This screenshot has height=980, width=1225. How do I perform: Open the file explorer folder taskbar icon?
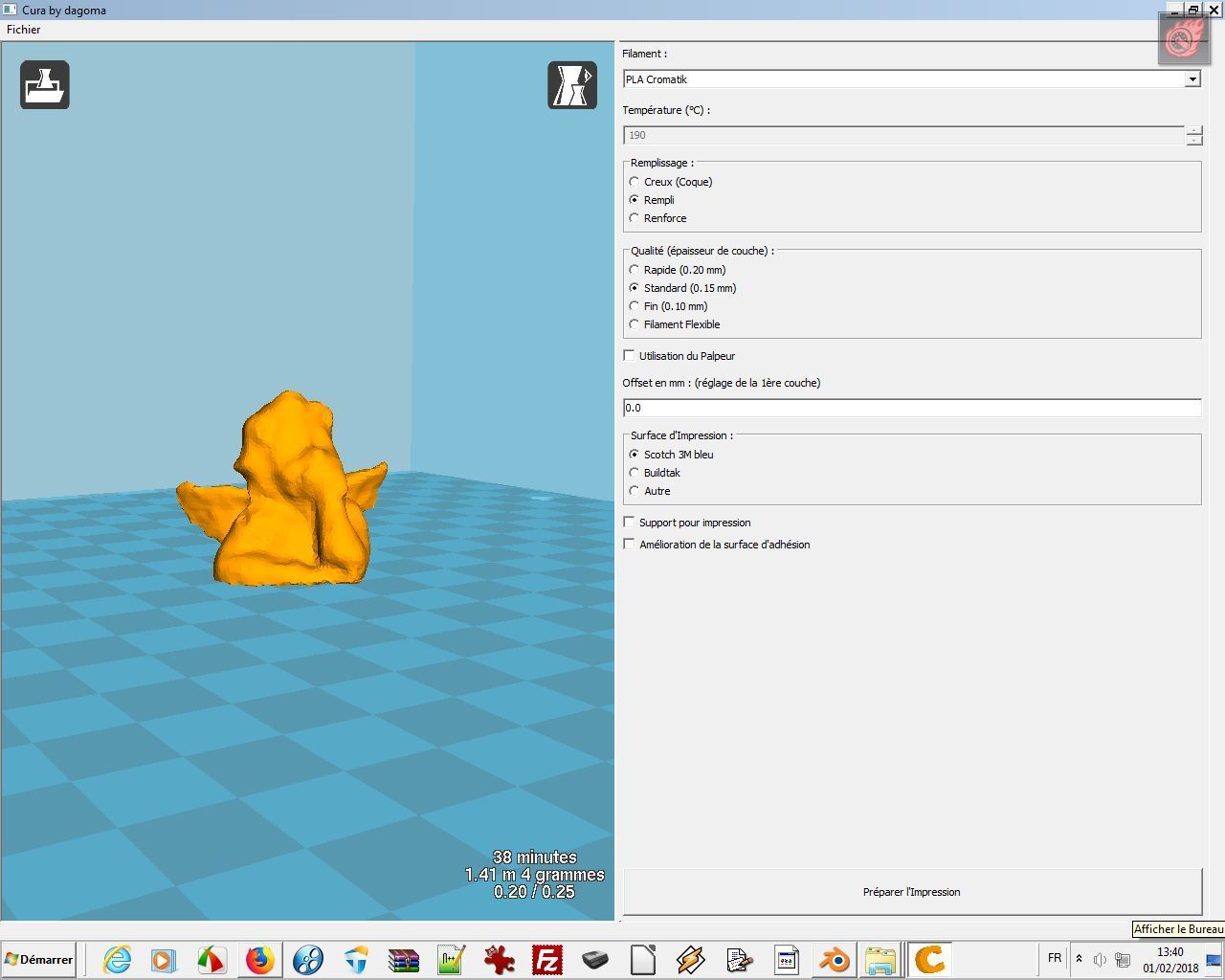click(880, 960)
